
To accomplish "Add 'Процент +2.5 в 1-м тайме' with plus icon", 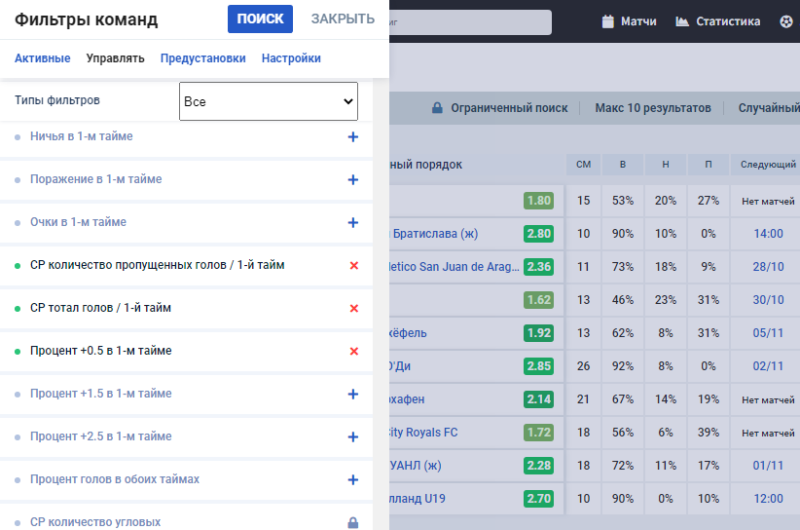I will click(352, 437).
